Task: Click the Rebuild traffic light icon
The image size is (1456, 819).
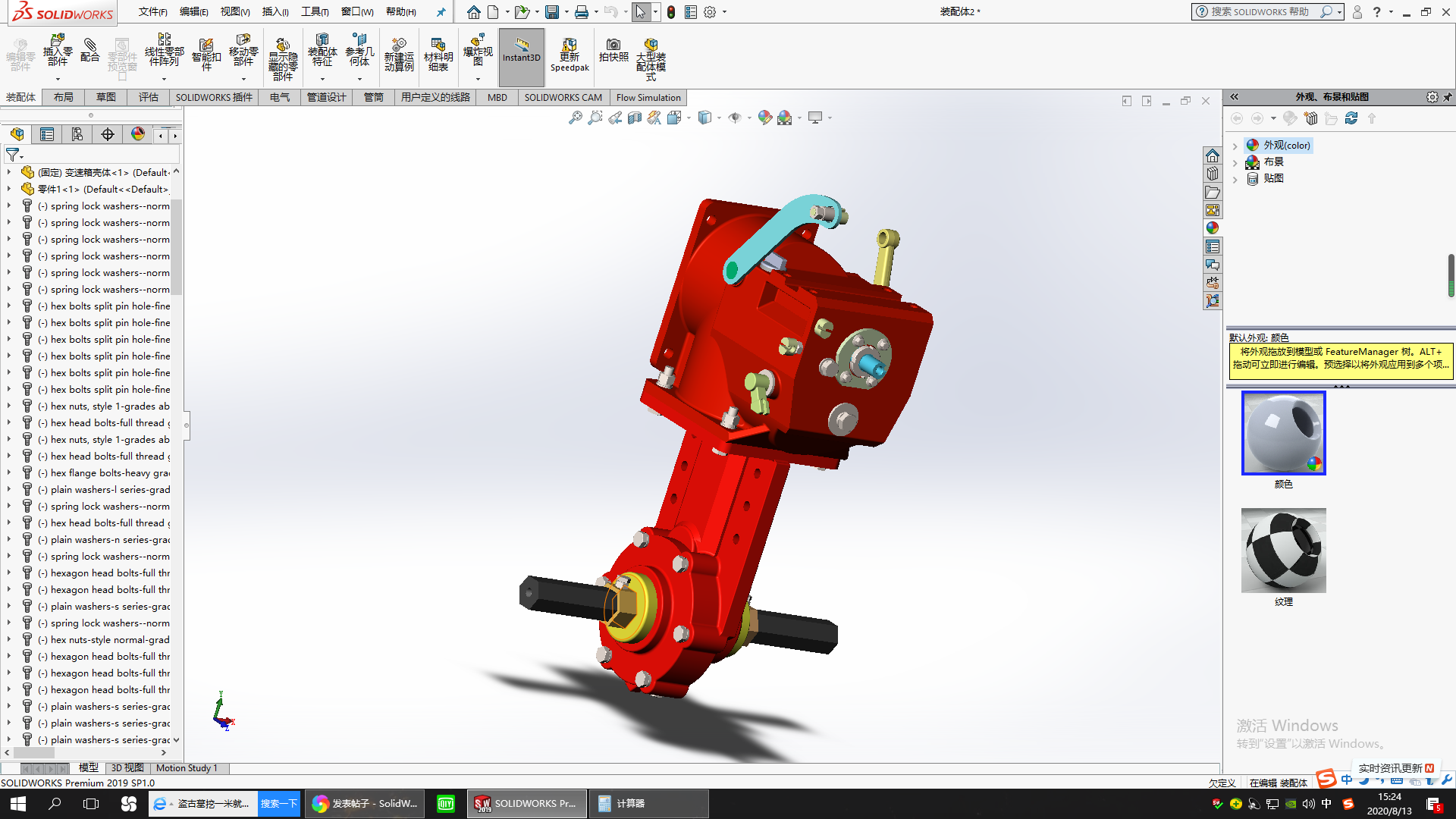Action: pyautogui.click(x=671, y=12)
